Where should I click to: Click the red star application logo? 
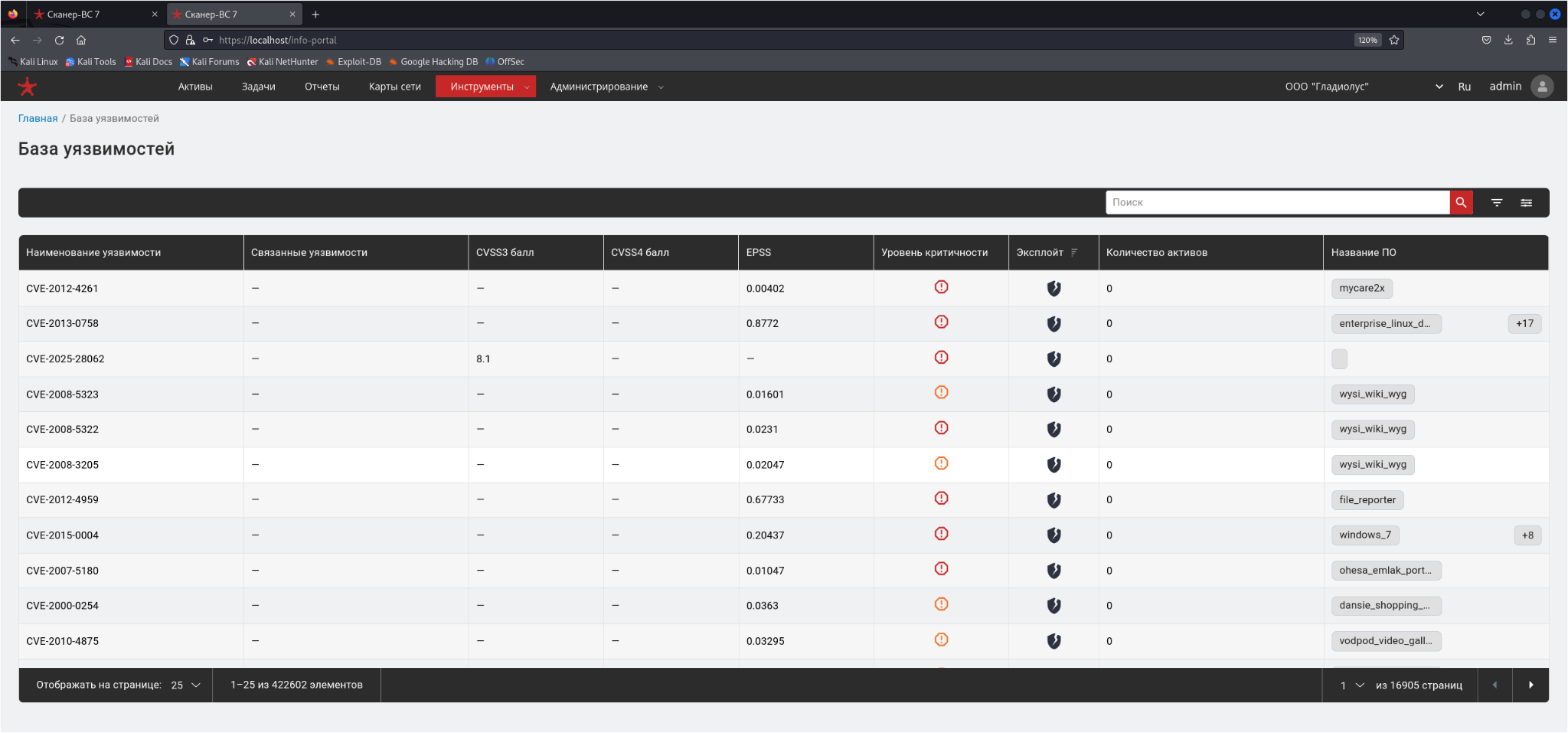(x=27, y=87)
